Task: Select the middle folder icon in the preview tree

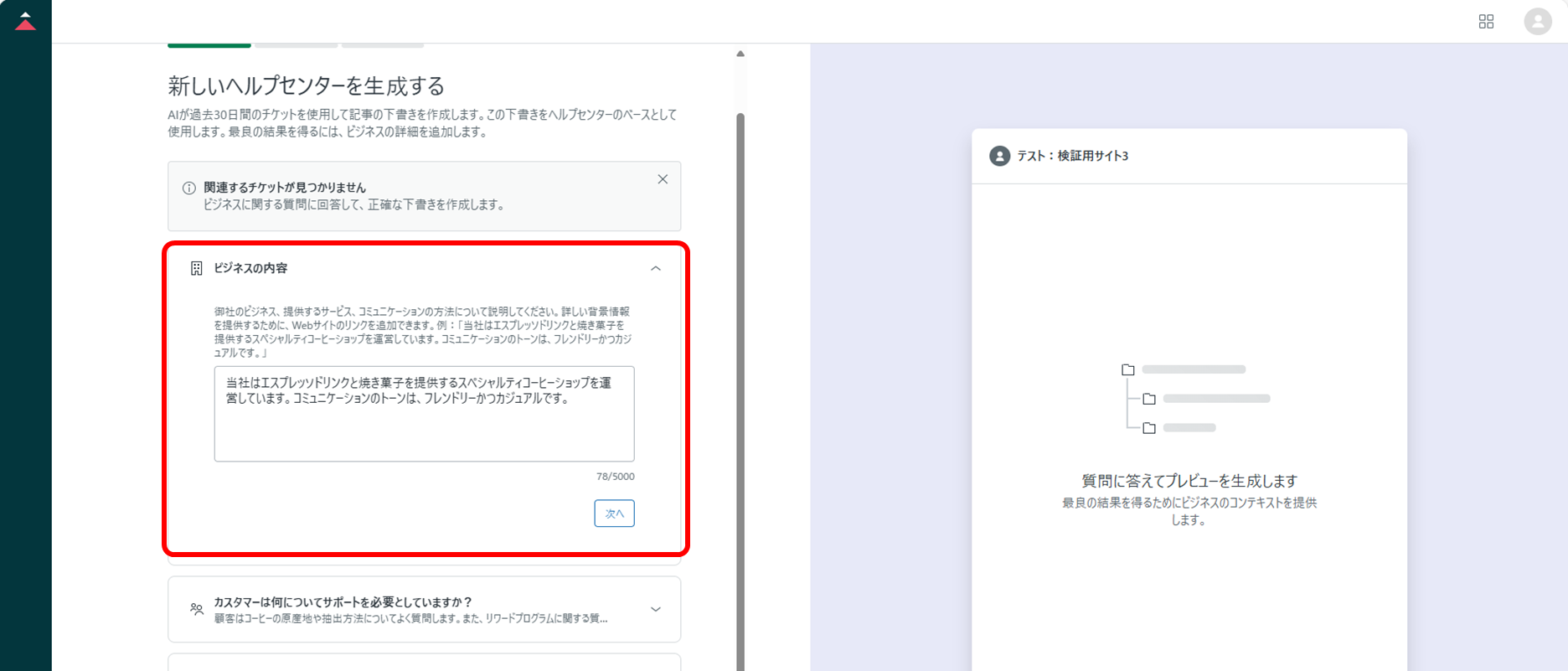Action: [1149, 399]
